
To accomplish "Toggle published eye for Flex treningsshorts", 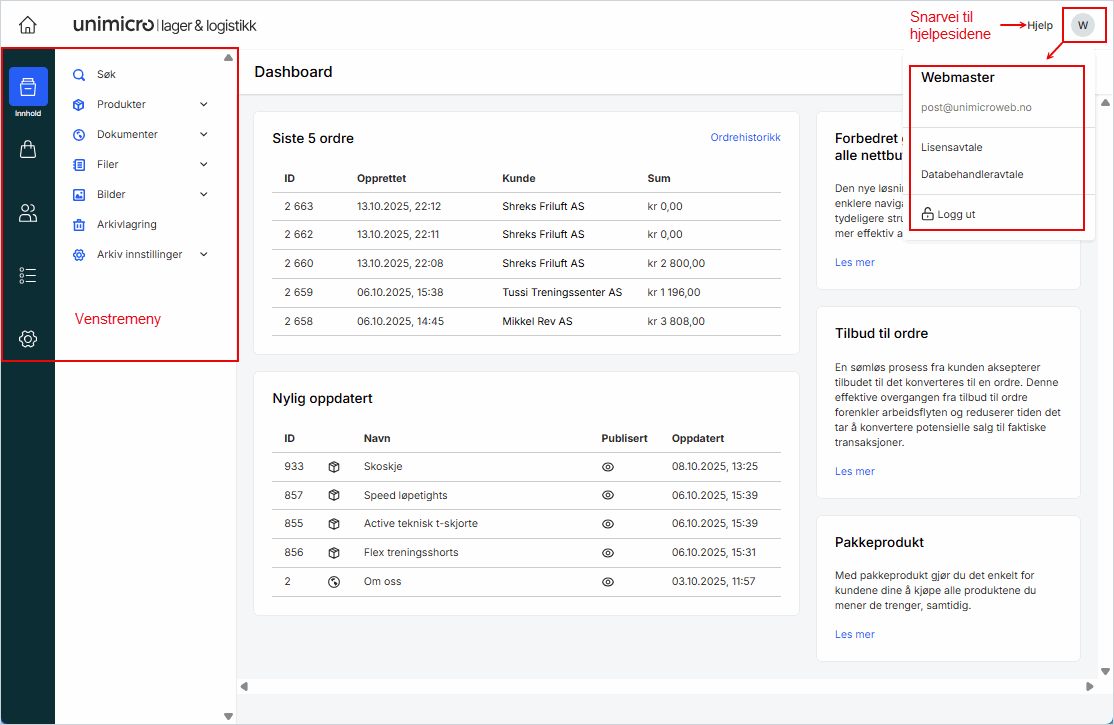I will point(607,553).
